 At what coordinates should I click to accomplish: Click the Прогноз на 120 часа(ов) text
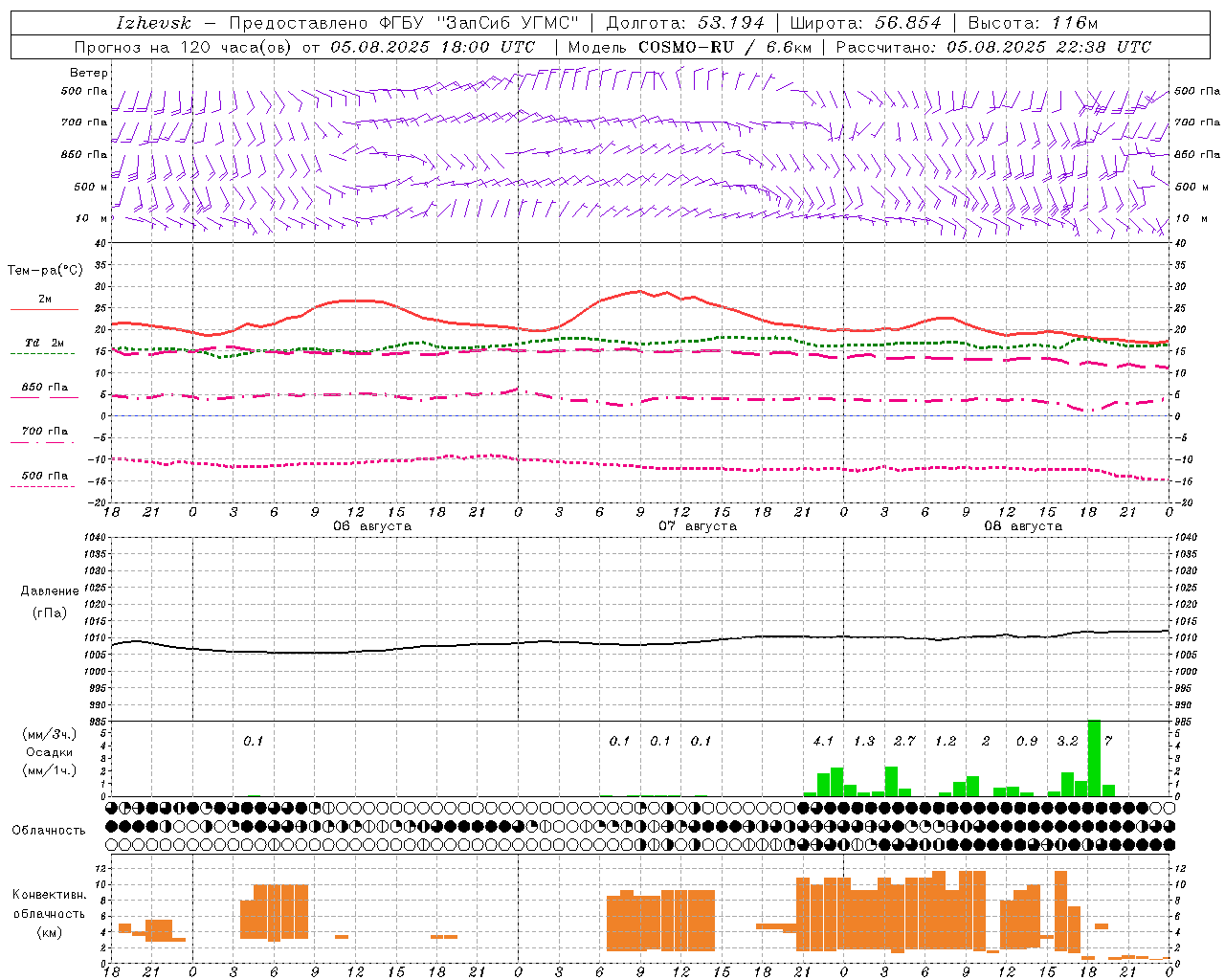point(184,47)
